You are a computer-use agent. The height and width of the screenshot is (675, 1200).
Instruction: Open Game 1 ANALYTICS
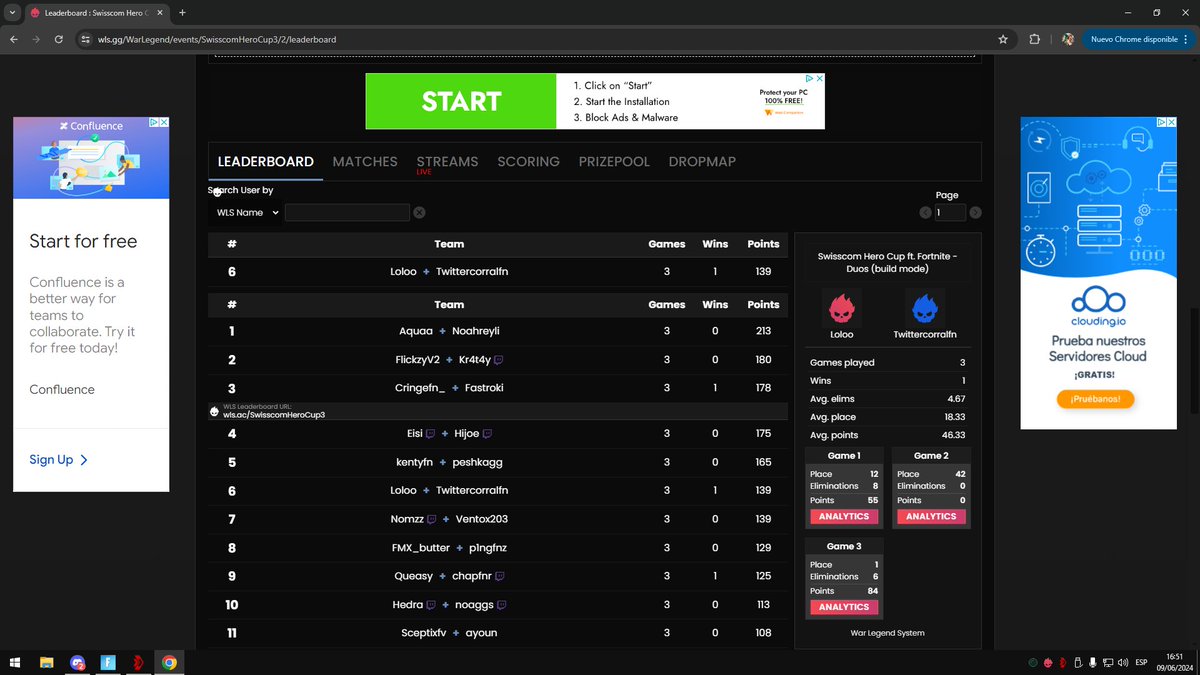coord(844,516)
